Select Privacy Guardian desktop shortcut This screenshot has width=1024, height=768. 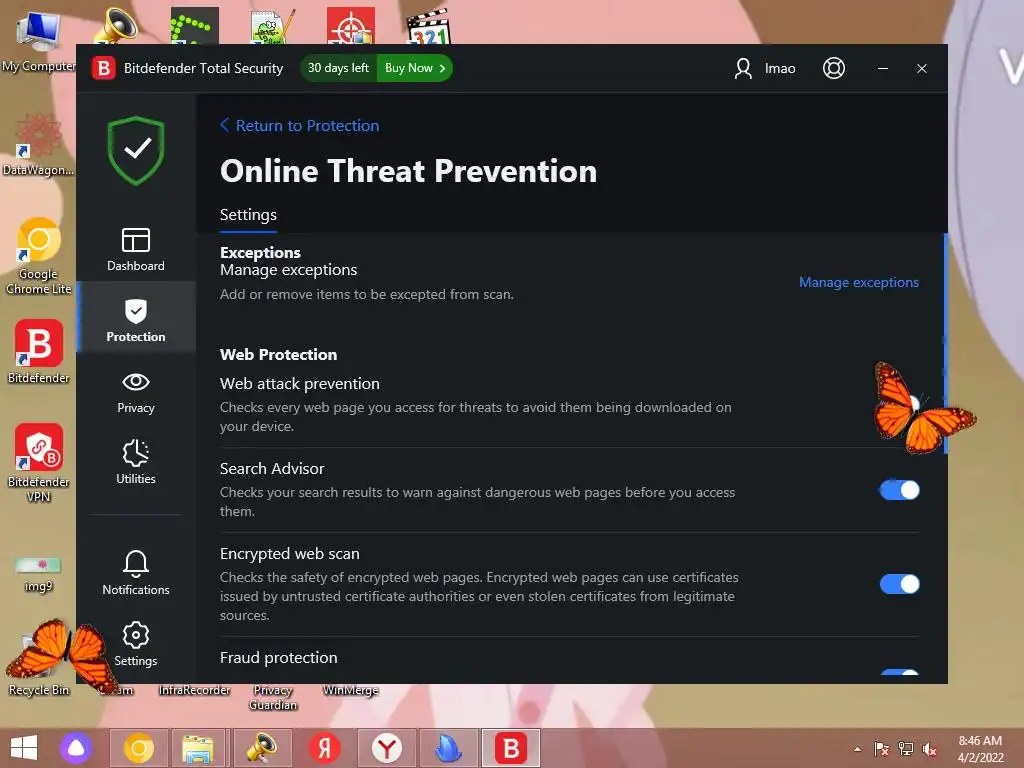[x=272, y=697]
